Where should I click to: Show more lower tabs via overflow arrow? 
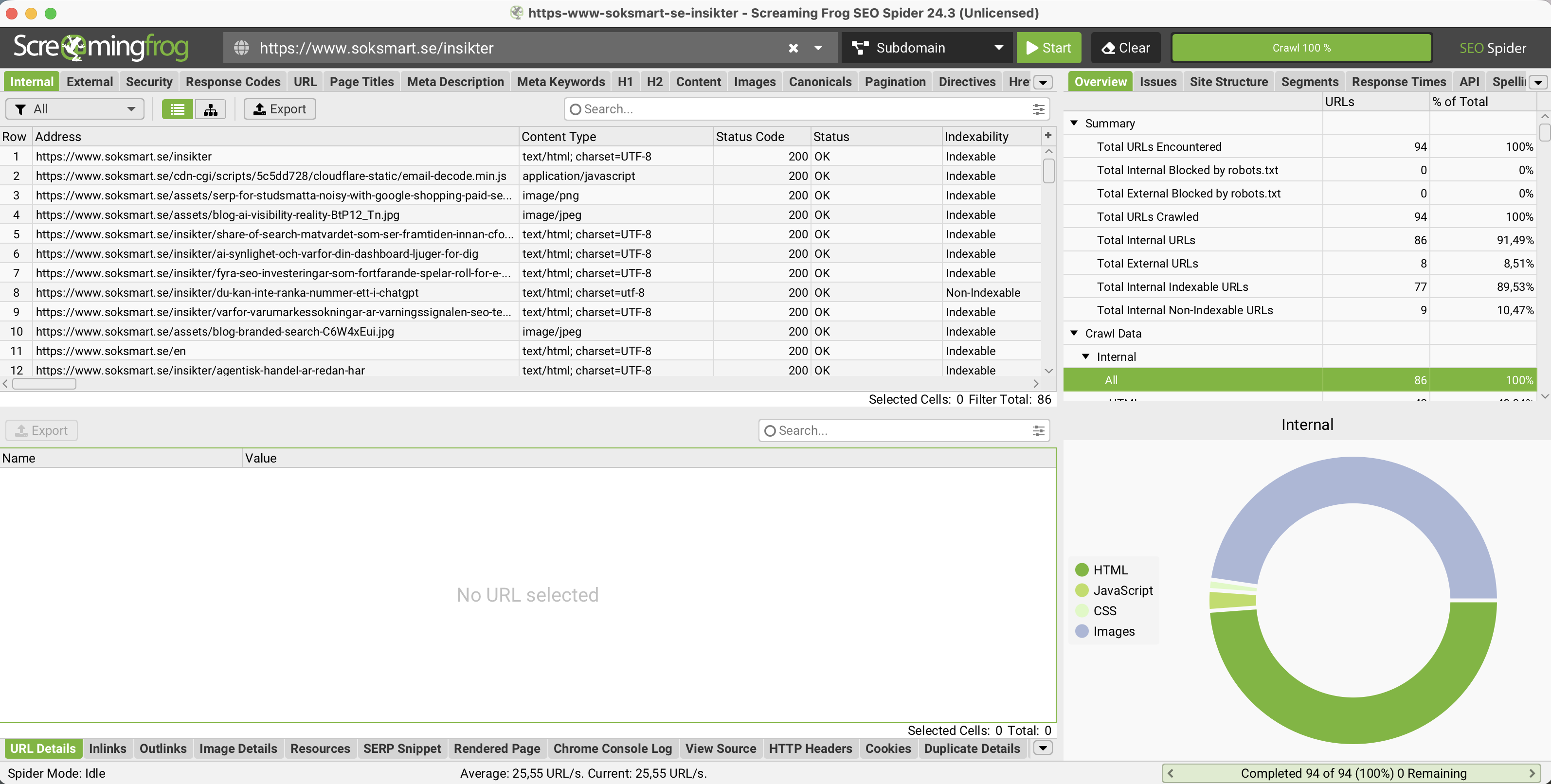click(x=1044, y=748)
